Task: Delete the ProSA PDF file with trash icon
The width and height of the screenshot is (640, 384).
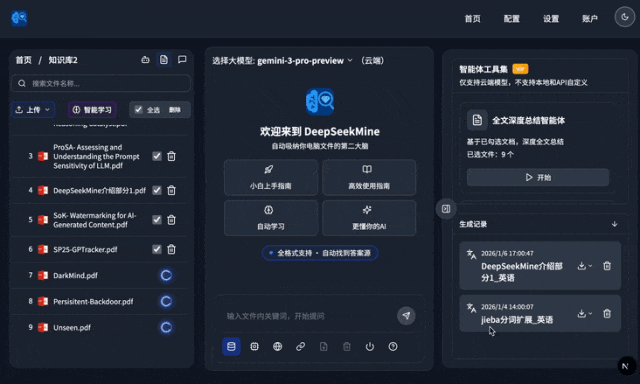Action: pos(171,156)
